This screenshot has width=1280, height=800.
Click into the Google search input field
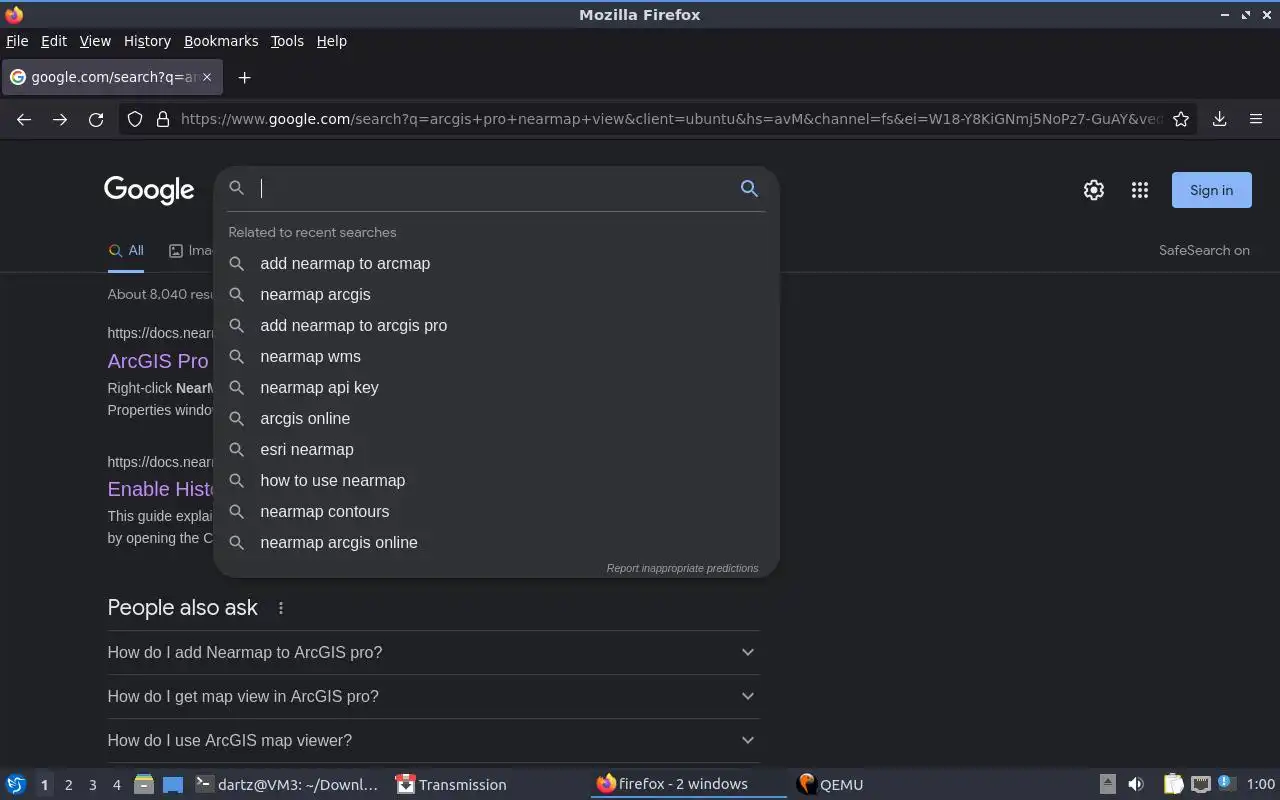point(495,188)
